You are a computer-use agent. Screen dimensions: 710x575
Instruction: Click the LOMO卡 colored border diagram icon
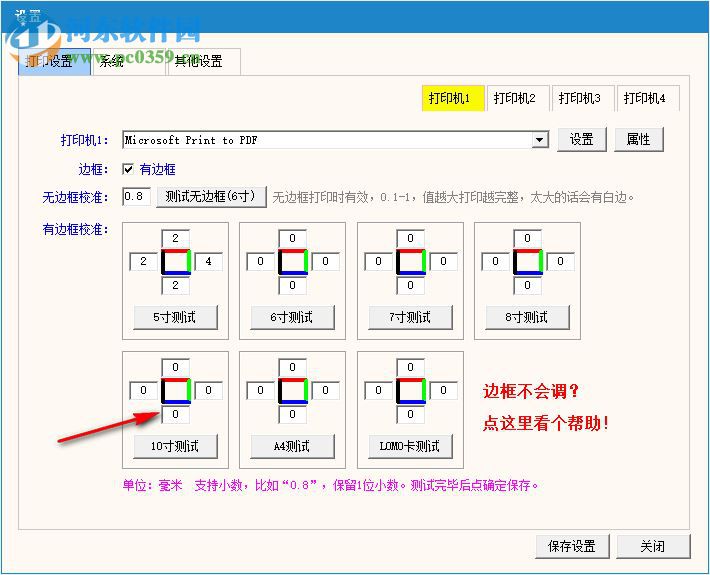click(x=411, y=391)
